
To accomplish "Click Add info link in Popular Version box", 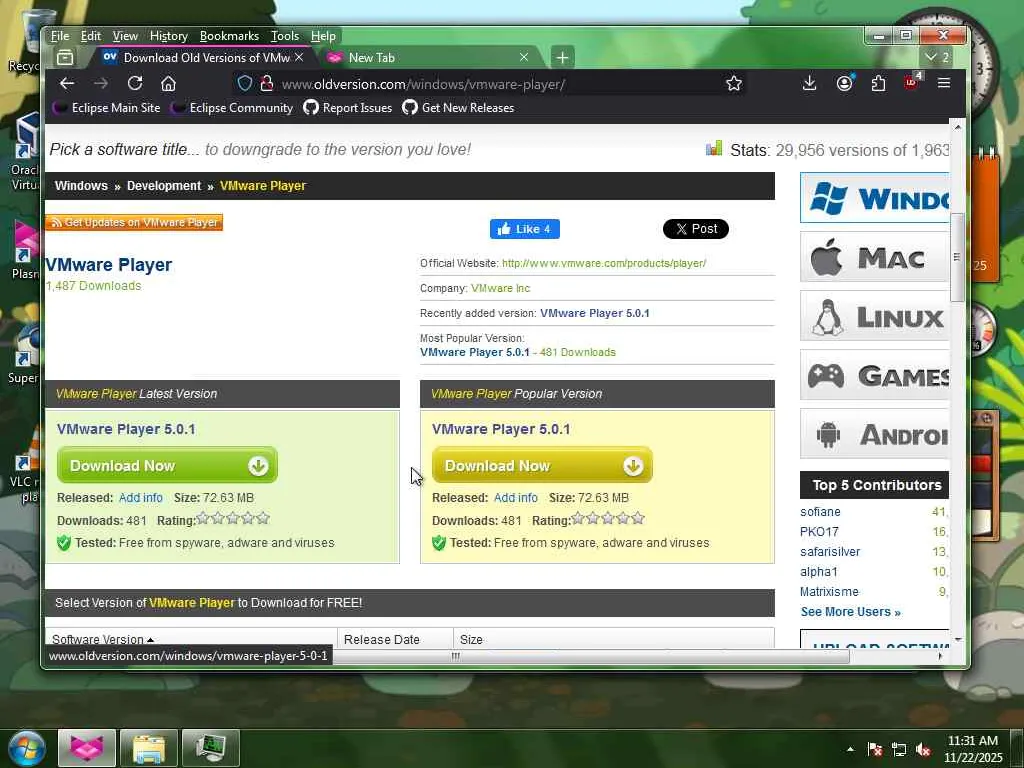I will 515,498.
